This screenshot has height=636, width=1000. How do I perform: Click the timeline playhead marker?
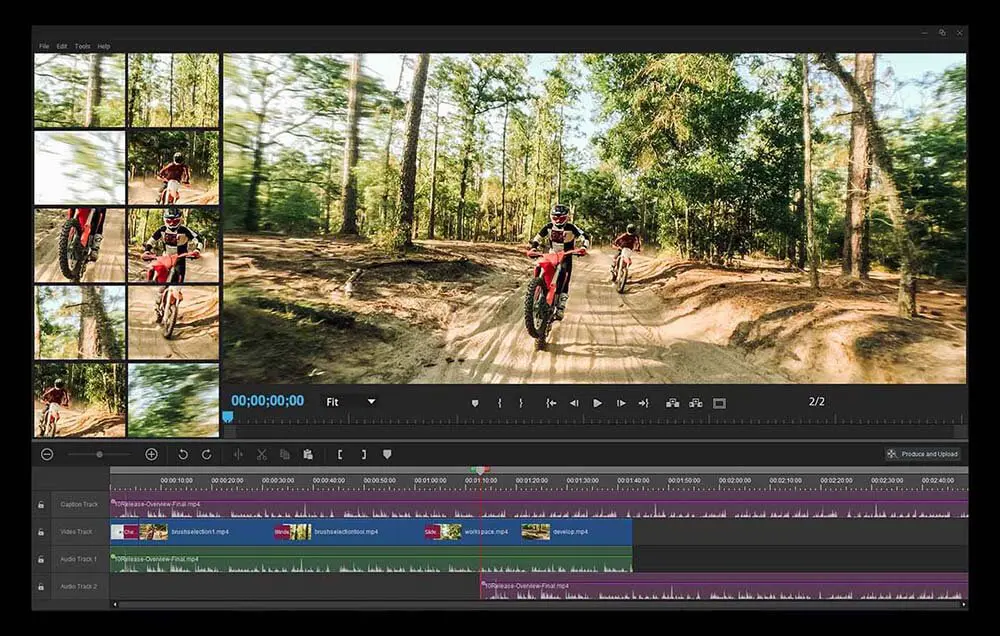480,470
